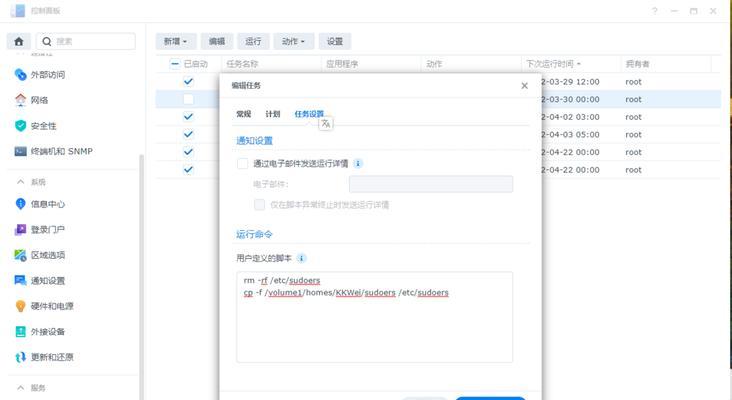732x400 pixels.
Task: Open Login Portal (登录门户)
Action: tap(40, 229)
